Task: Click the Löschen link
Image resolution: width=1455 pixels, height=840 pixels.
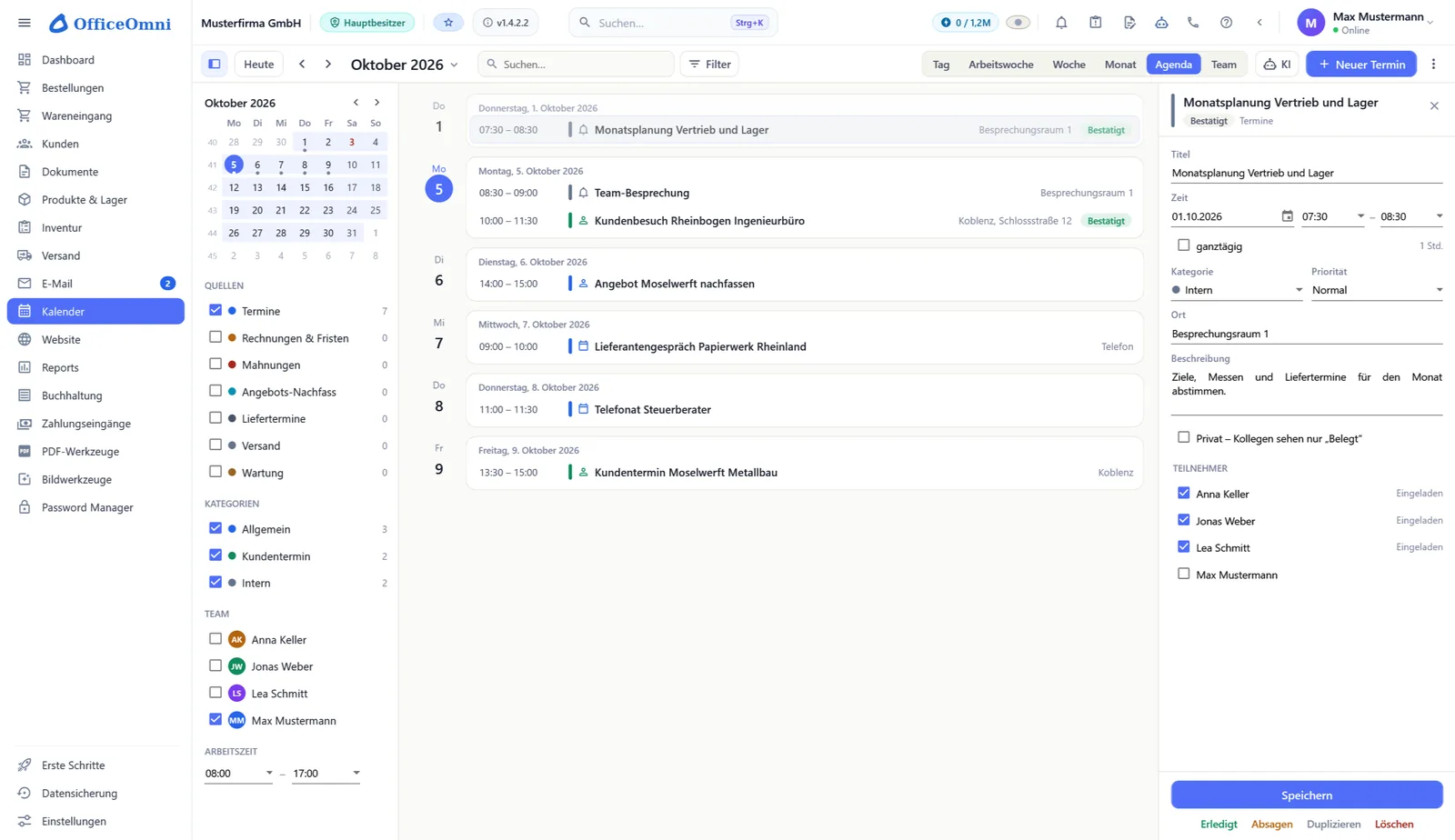Action: click(x=1394, y=825)
